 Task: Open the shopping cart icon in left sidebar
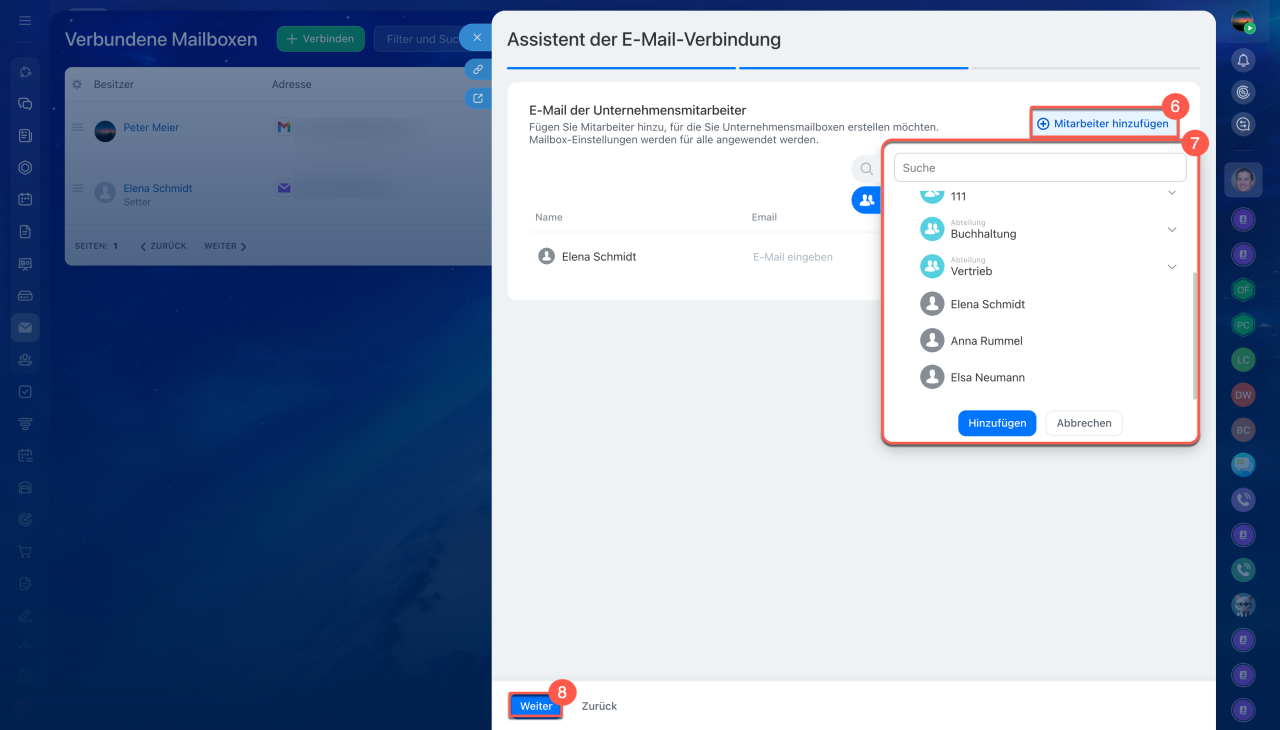coord(25,551)
